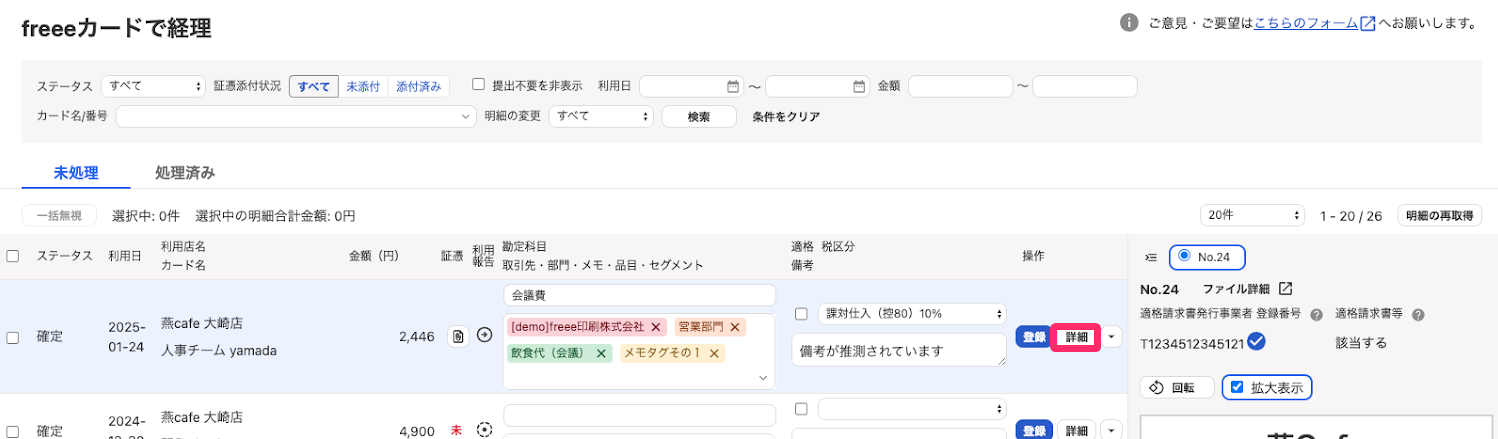The image size is (1498, 439).
Task: Toggle the select-all checkbox in table header
Action: (x=13, y=256)
